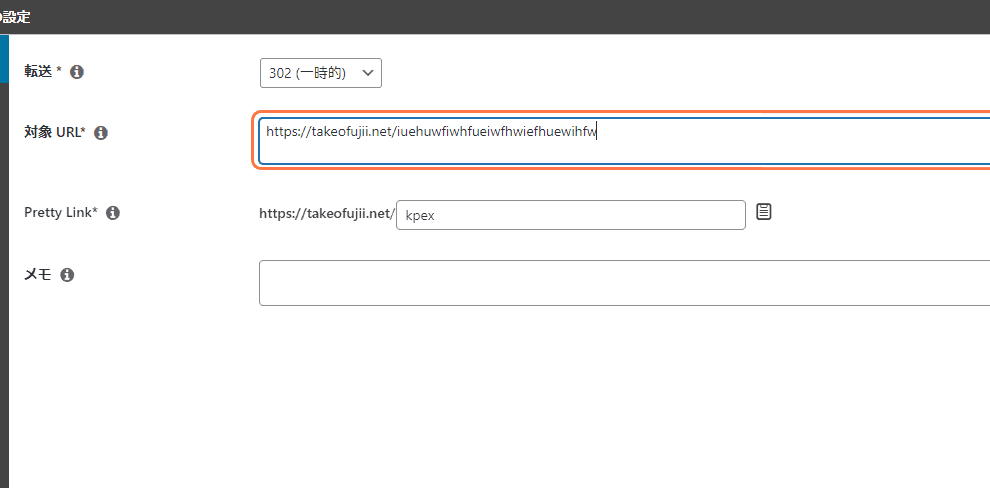Image resolution: width=990 pixels, height=488 pixels.
Task: Open the 302 redirect type dropdown
Action: point(321,73)
